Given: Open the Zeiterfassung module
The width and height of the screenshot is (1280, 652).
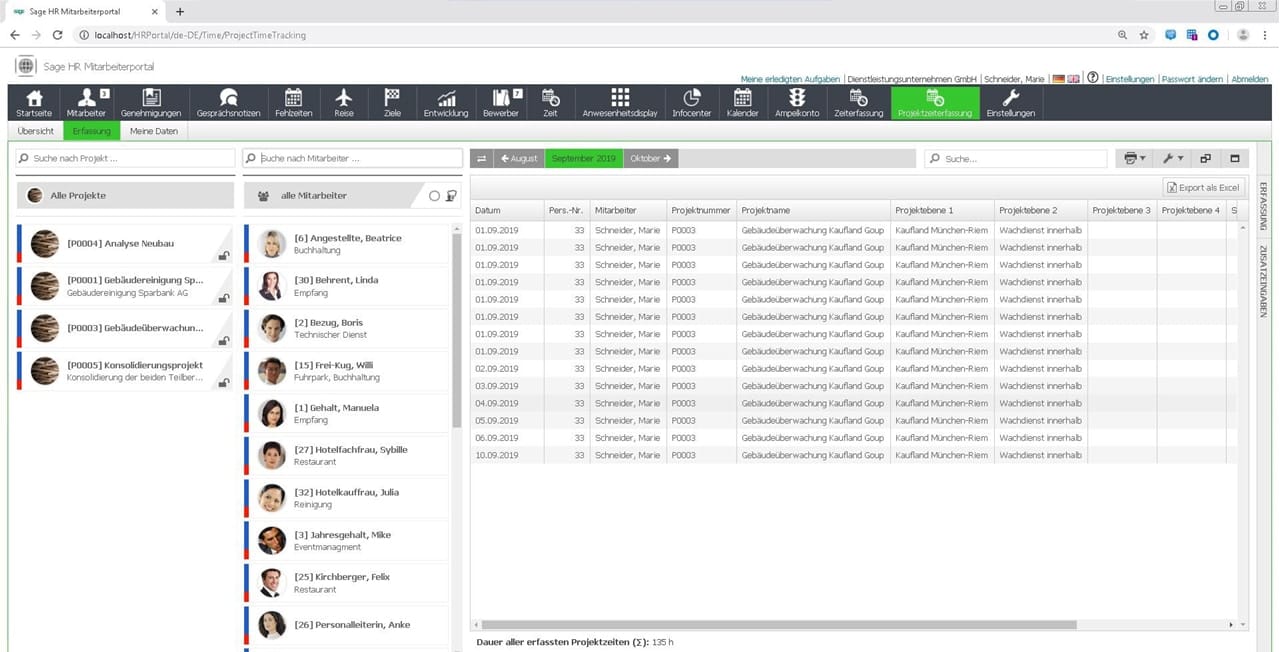Looking at the screenshot, I should pos(858,103).
